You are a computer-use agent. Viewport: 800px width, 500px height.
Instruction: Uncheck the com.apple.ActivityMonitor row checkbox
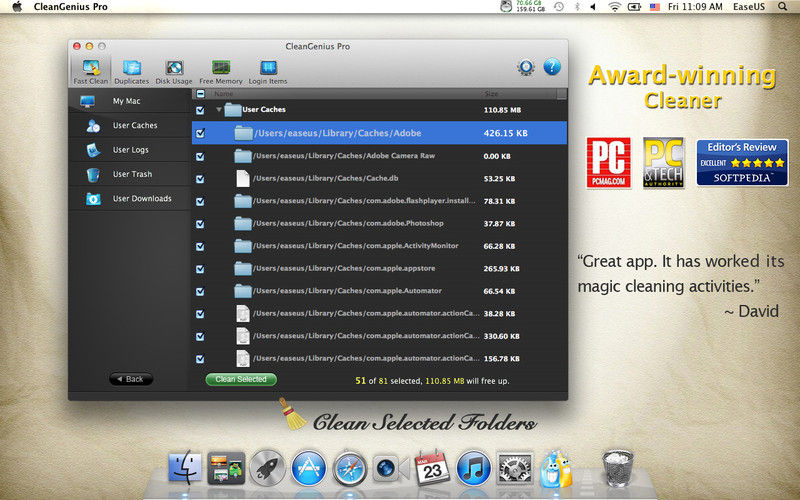(201, 246)
